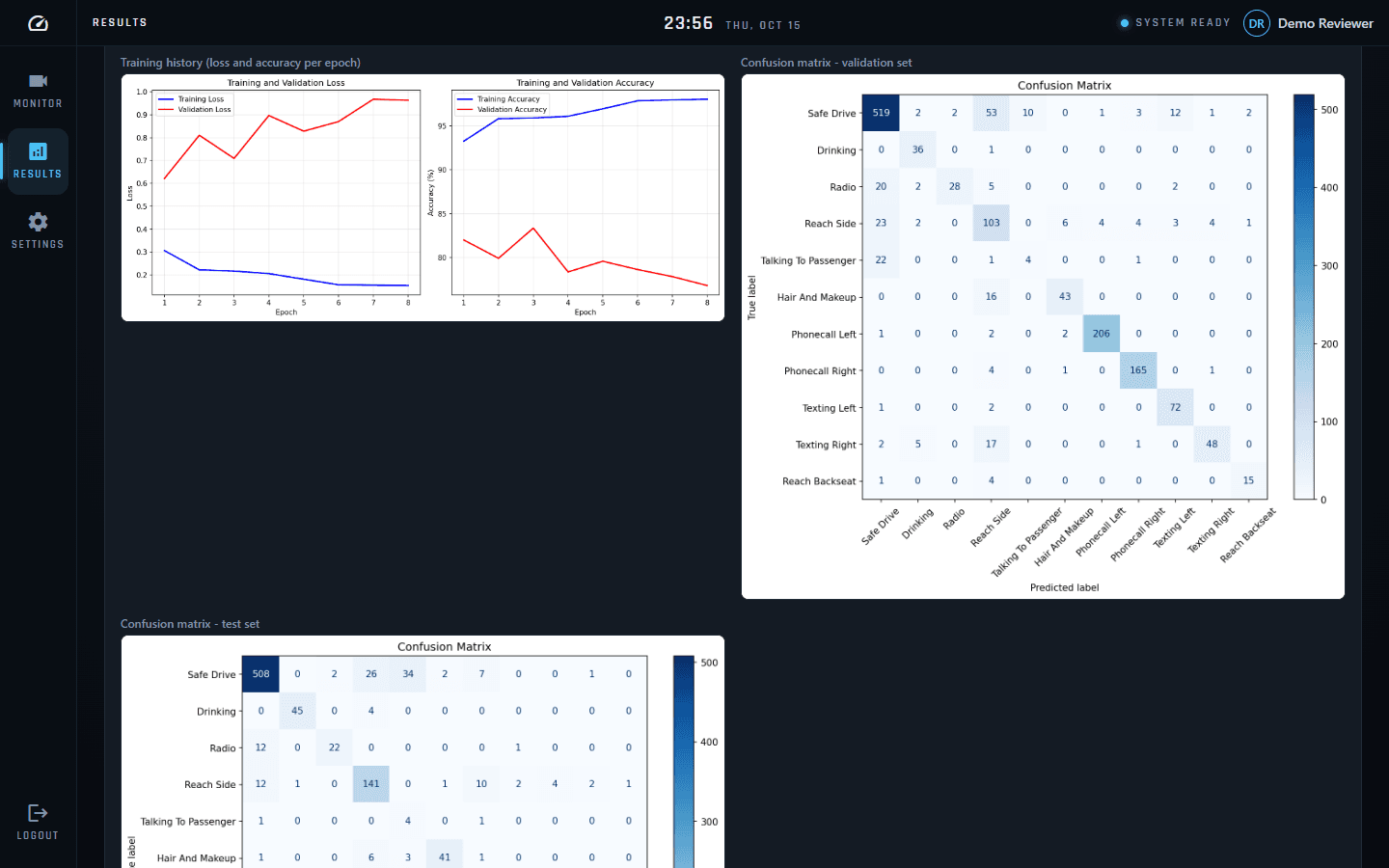1389x868 pixels.
Task: Click the Phonecall Left row label, validation matrix
Action: pos(824,335)
